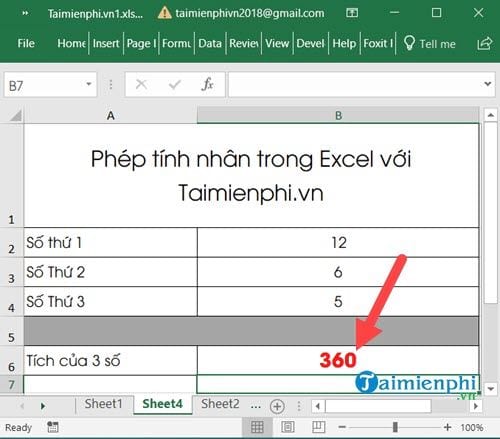Click the 100% zoom level button
This screenshot has width=500, height=439.
(x=472, y=427)
